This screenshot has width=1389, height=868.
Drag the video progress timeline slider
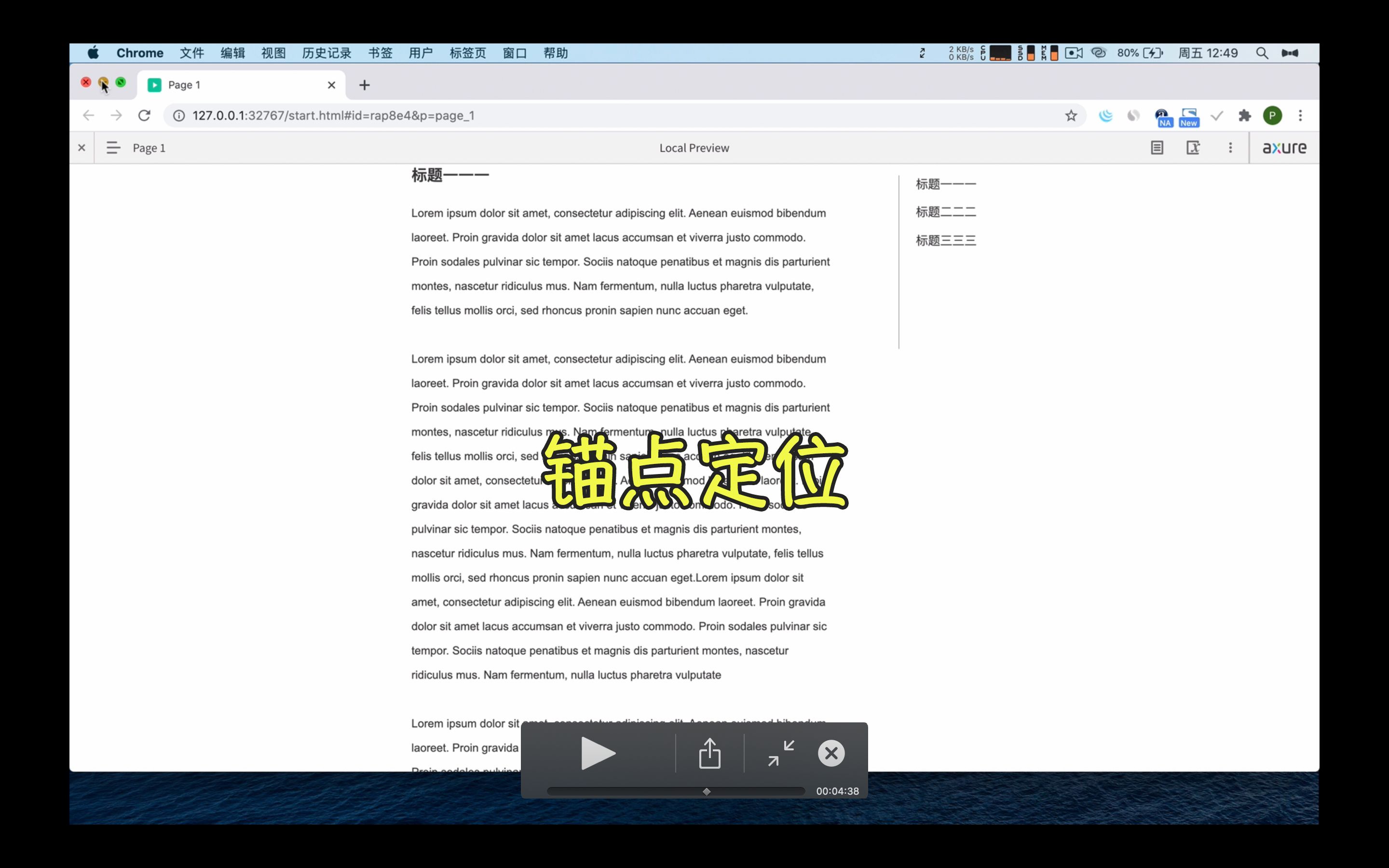coord(707,791)
